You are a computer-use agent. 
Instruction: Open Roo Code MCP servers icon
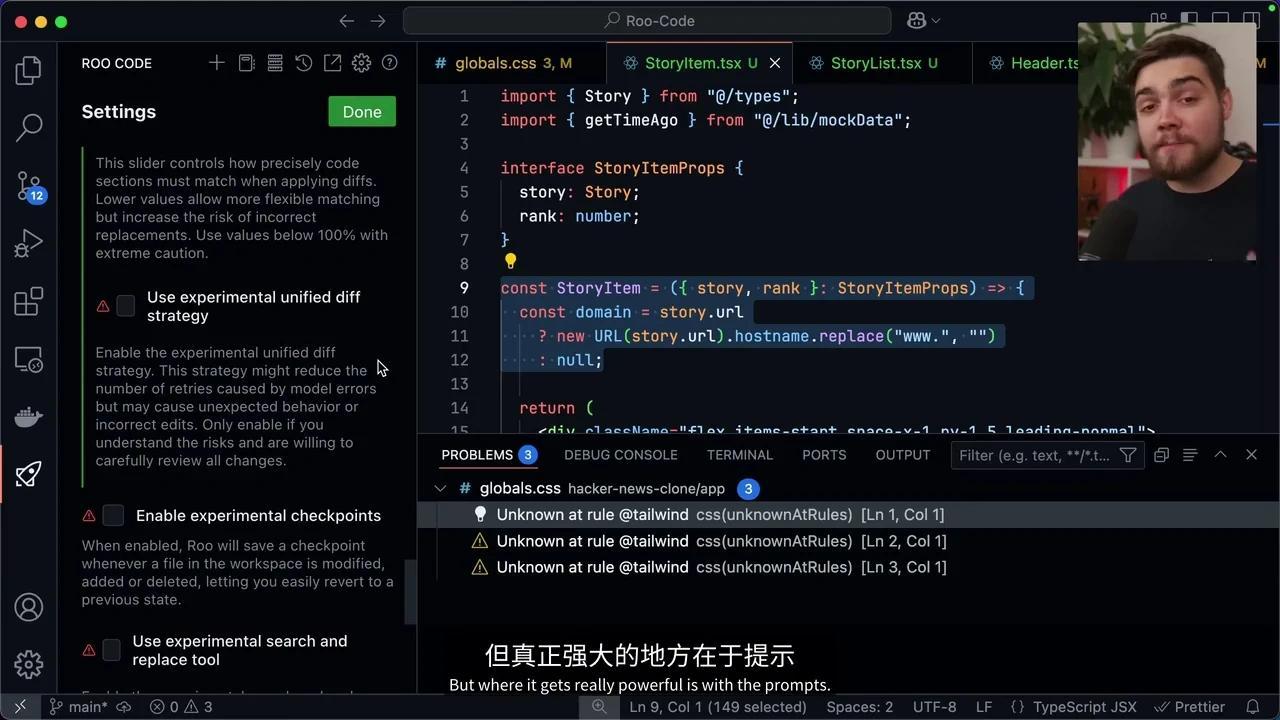click(275, 63)
